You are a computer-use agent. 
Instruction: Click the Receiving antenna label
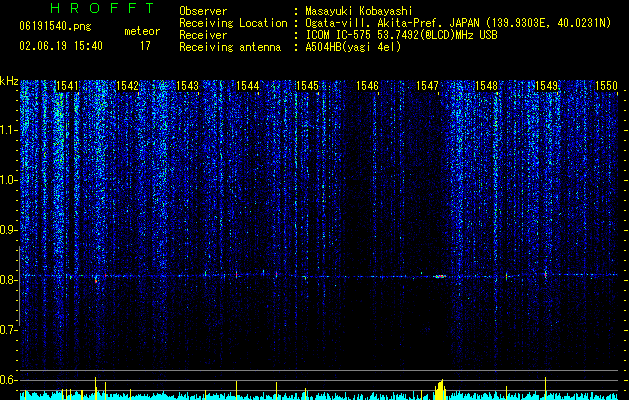point(230,47)
